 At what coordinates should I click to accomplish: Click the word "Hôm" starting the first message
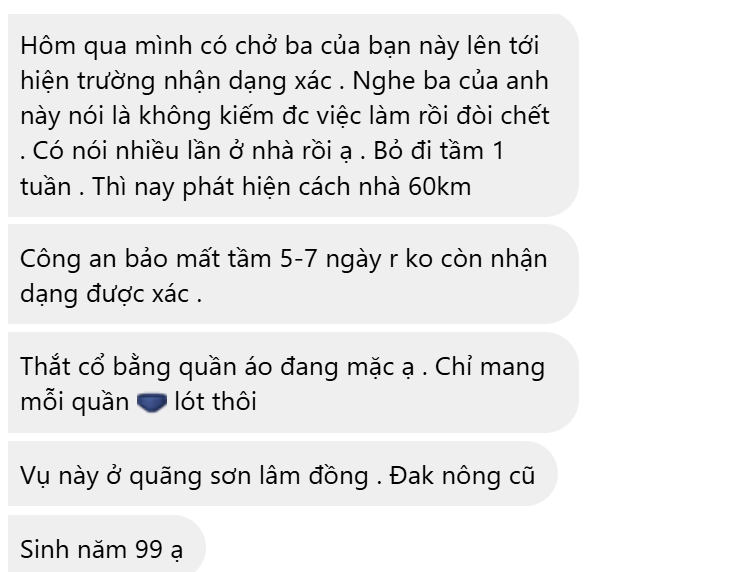coord(48,46)
